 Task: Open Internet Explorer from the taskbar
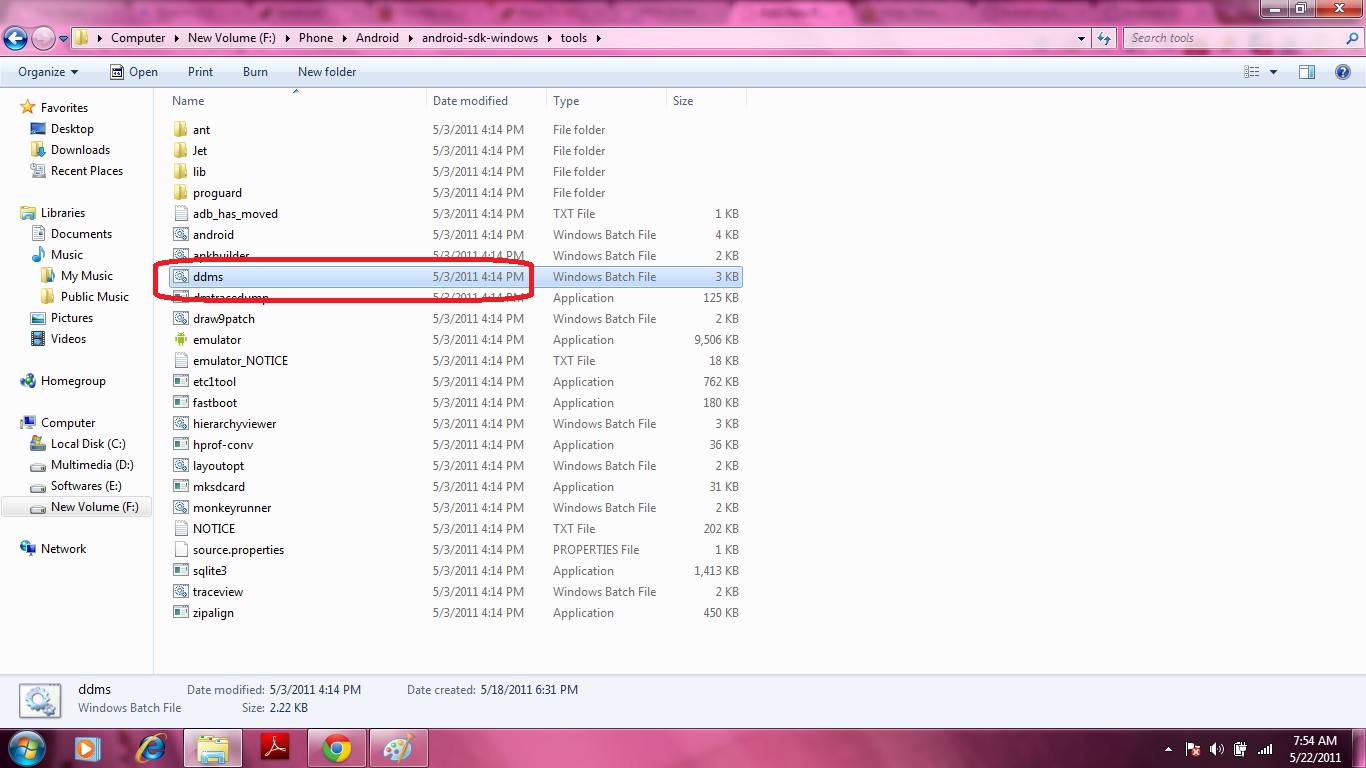[x=151, y=748]
